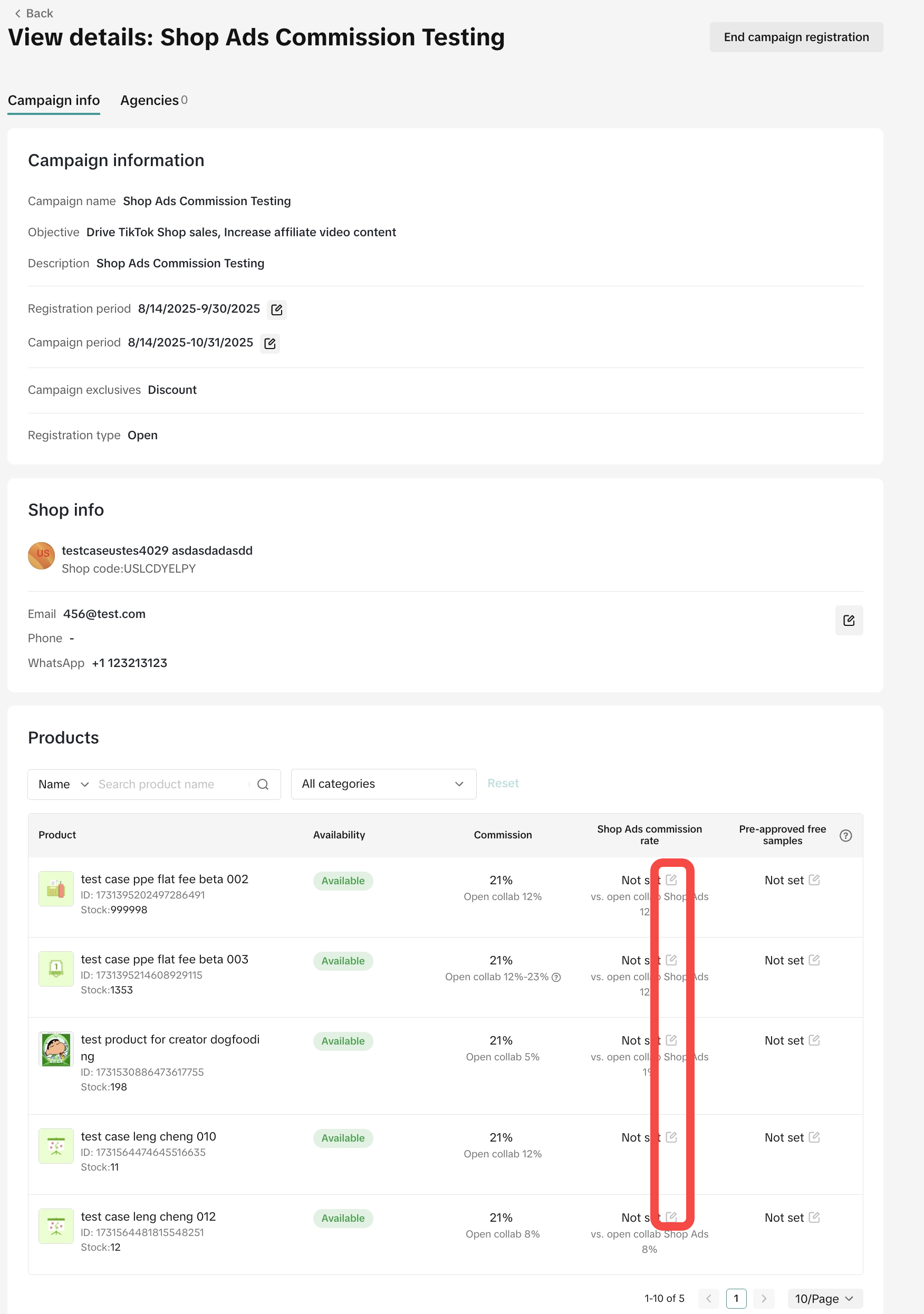Show open collab 12%-23% info tooltip

[x=556, y=978]
